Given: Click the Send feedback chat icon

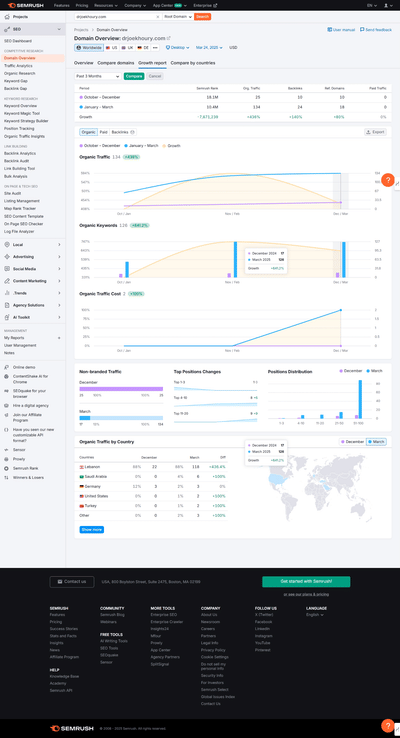Looking at the screenshot, I should (362, 30).
